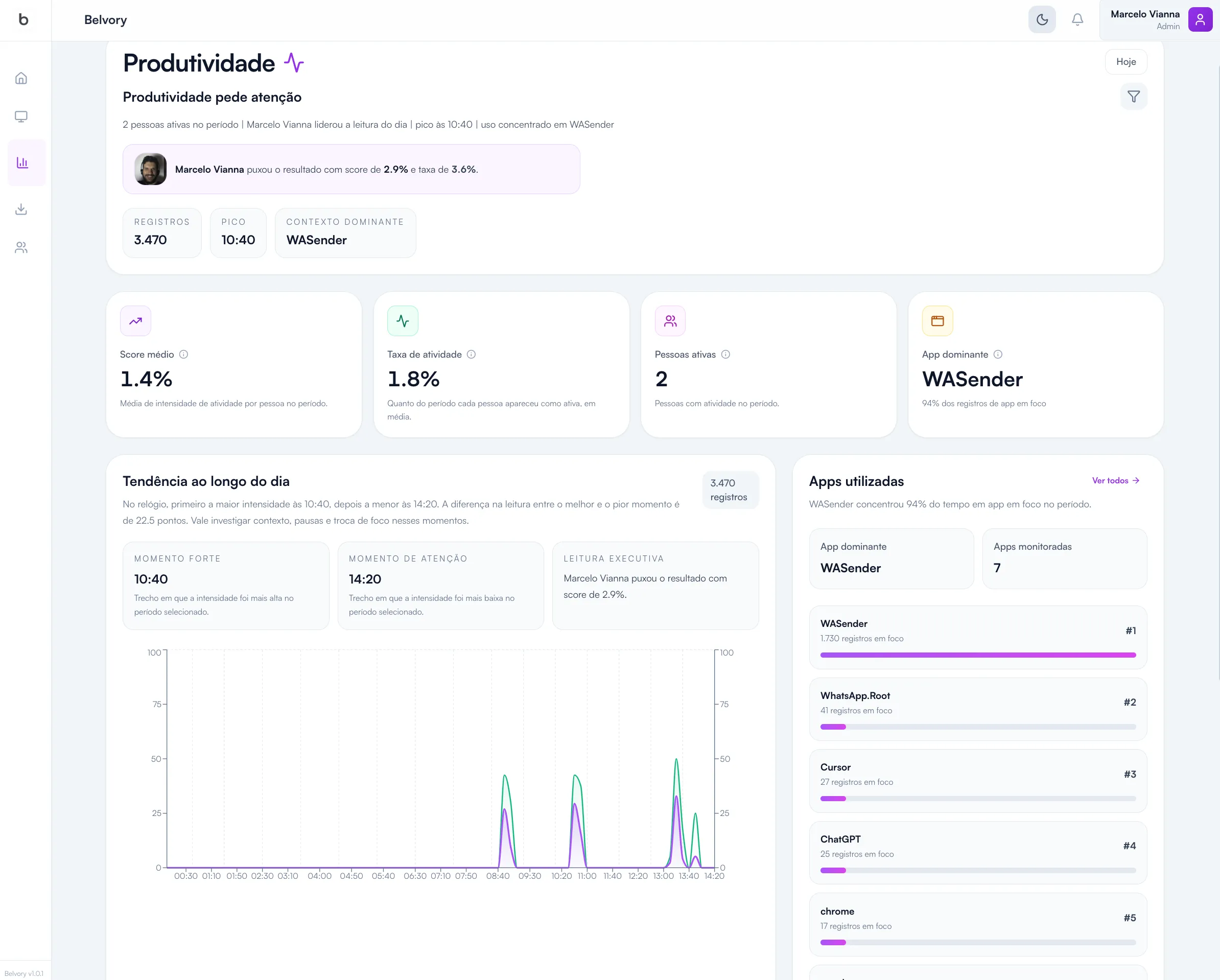The image size is (1220, 980).
Task: Click the Belvory logo in the sidebar
Action: click(23, 20)
